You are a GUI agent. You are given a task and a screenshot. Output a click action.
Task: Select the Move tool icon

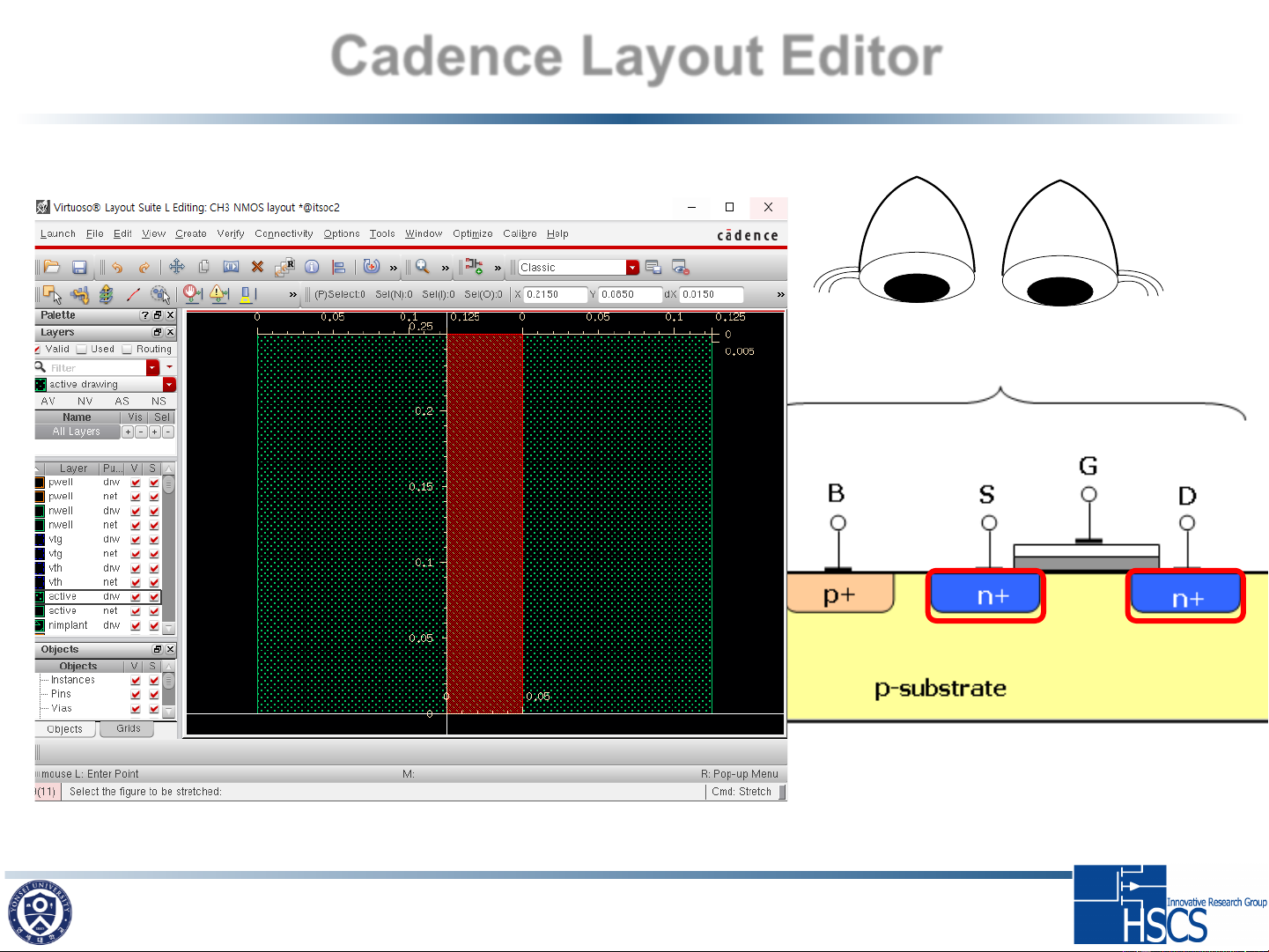coord(177,267)
